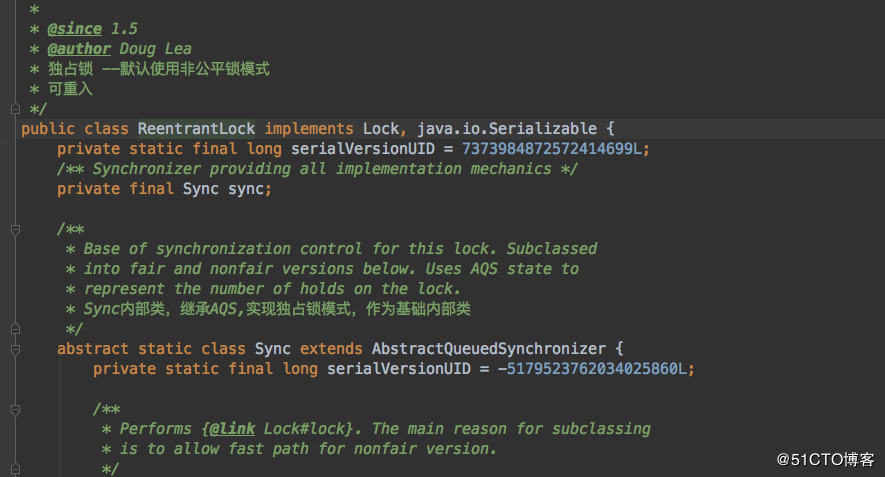The width and height of the screenshot is (885, 477).
Task: Click the negative serialVersionUID value in Sync
Action: pos(600,369)
